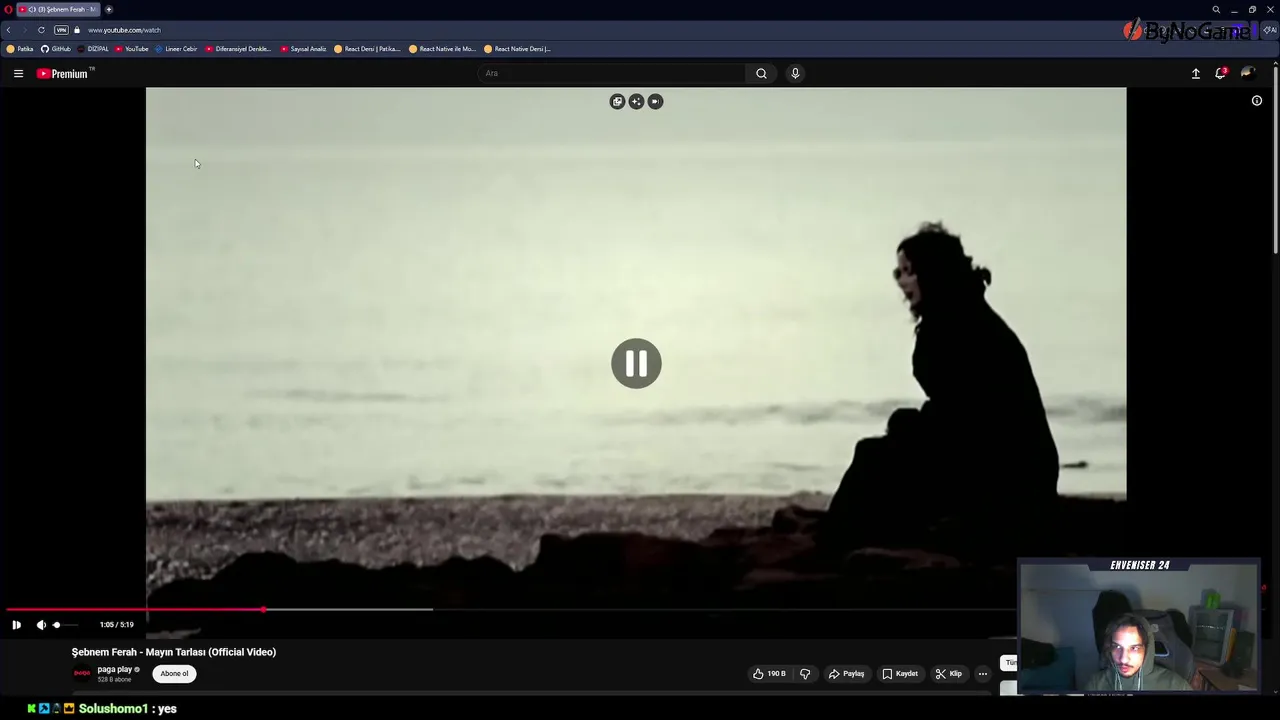Open the Patika bookmark
Viewport: 1280px width, 720px height.
tap(20, 49)
